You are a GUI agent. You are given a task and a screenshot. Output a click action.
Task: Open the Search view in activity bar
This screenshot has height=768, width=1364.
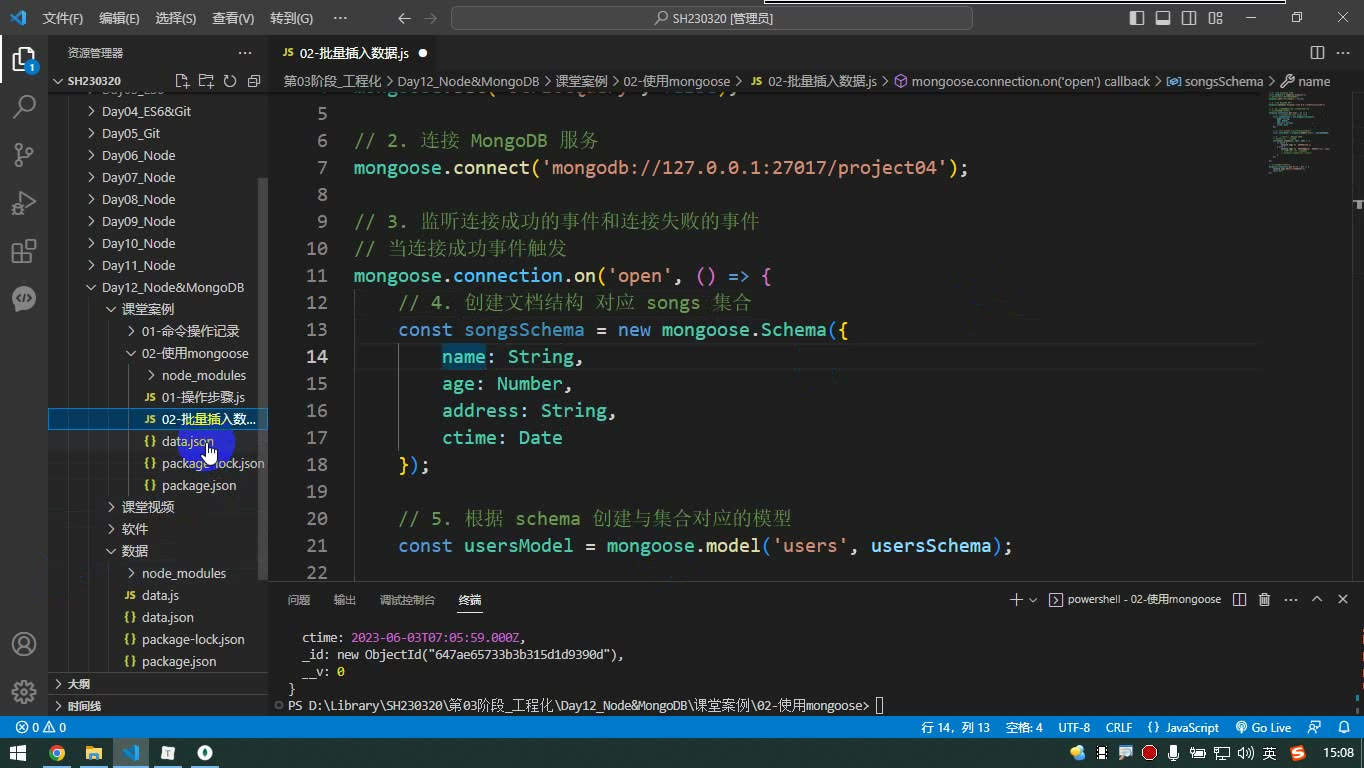[x=24, y=106]
